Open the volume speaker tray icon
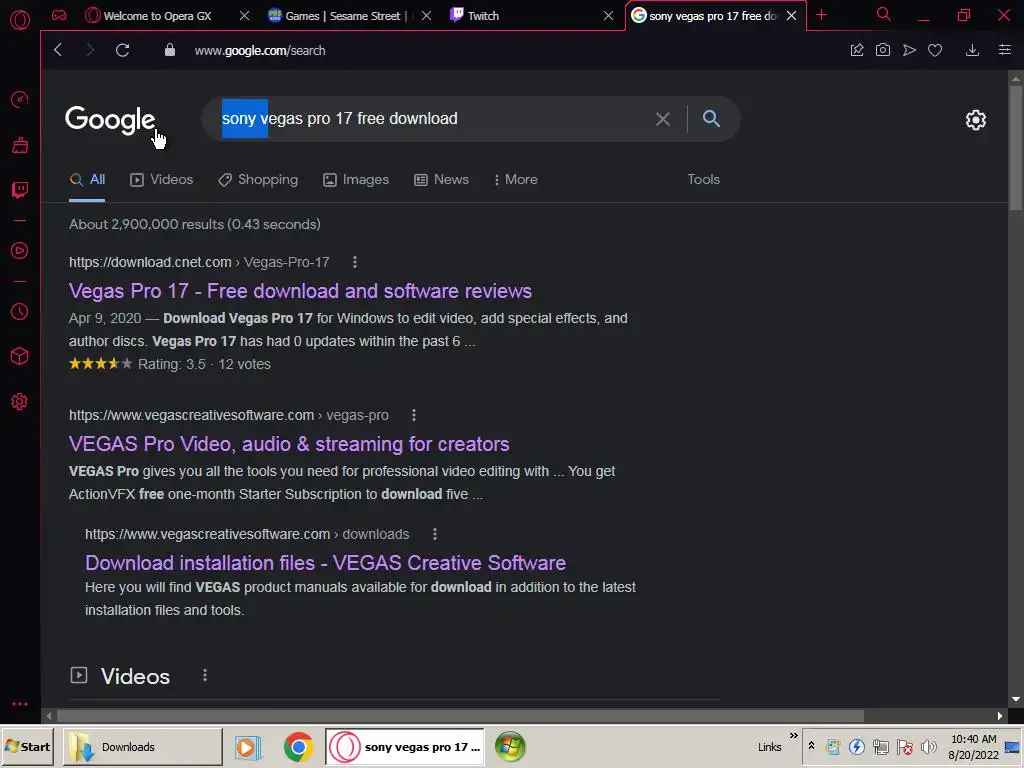Screen dimensions: 1024x768 928,747
